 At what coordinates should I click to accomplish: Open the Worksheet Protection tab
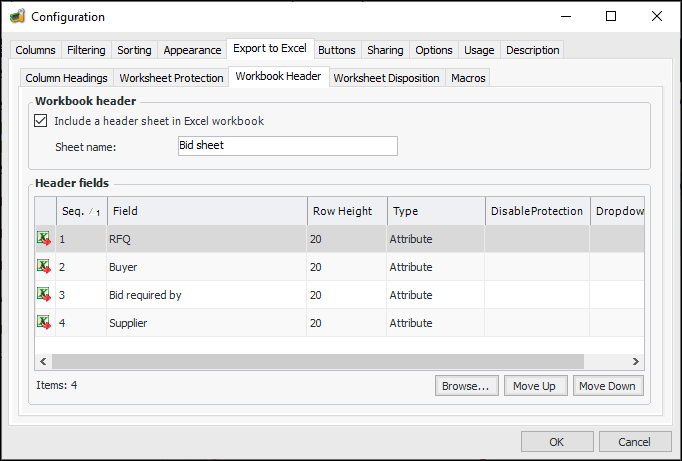[171, 78]
